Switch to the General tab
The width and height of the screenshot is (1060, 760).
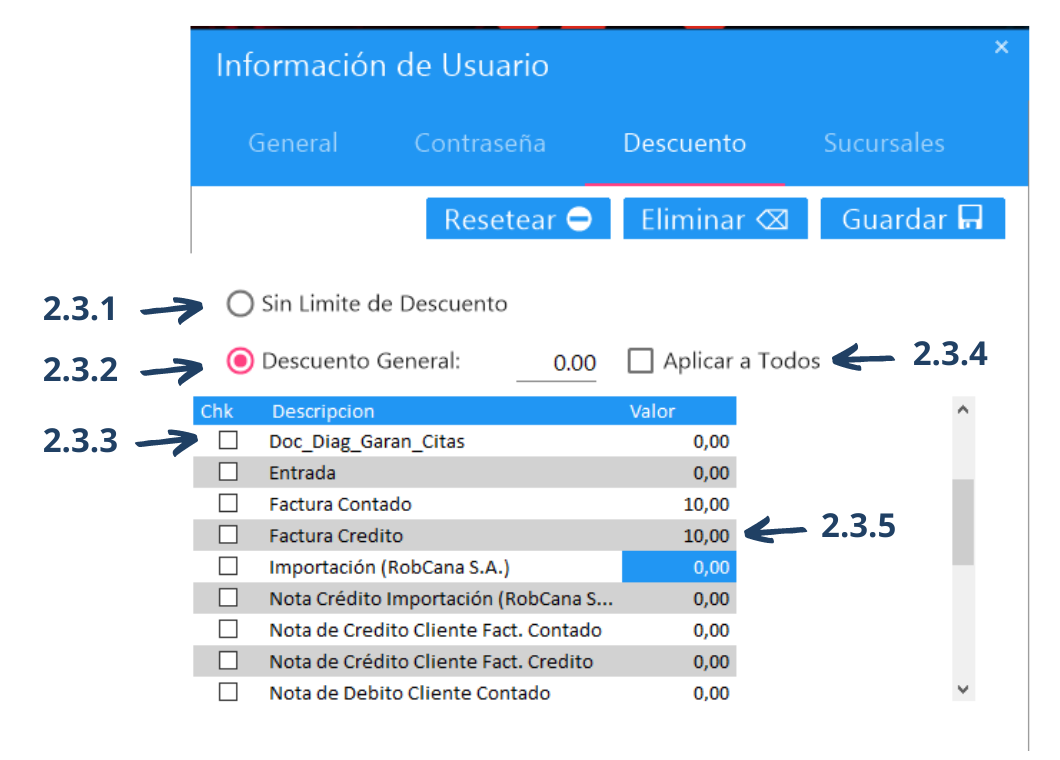click(293, 143)
